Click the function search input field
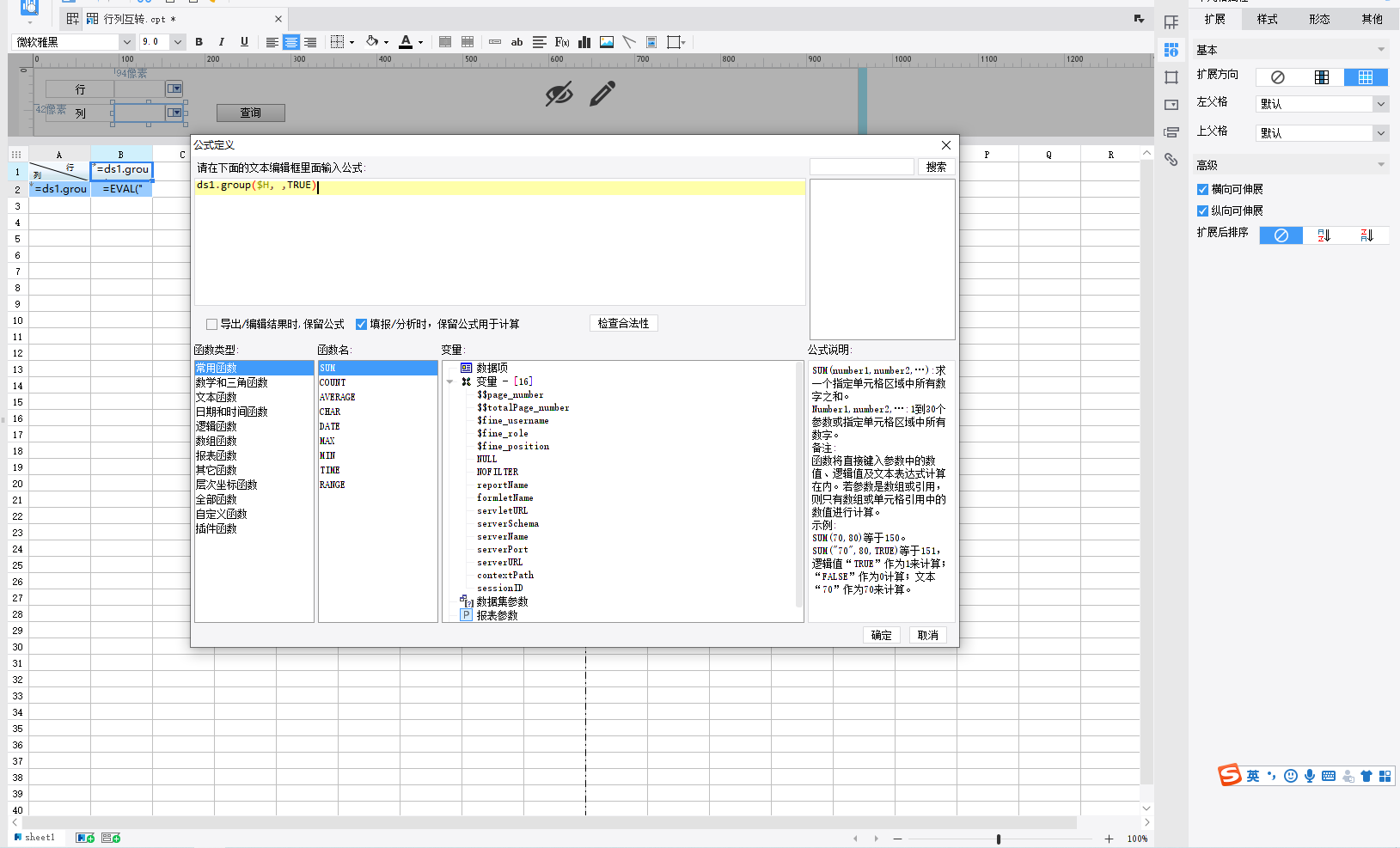This screenshot has width=1400, height=848. [861, 167]
